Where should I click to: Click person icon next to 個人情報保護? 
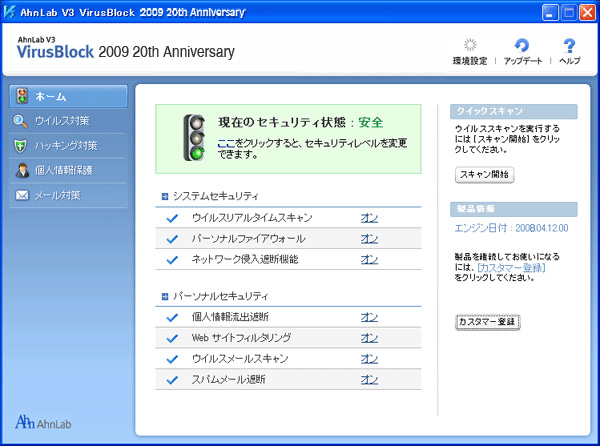coord(22,171)
